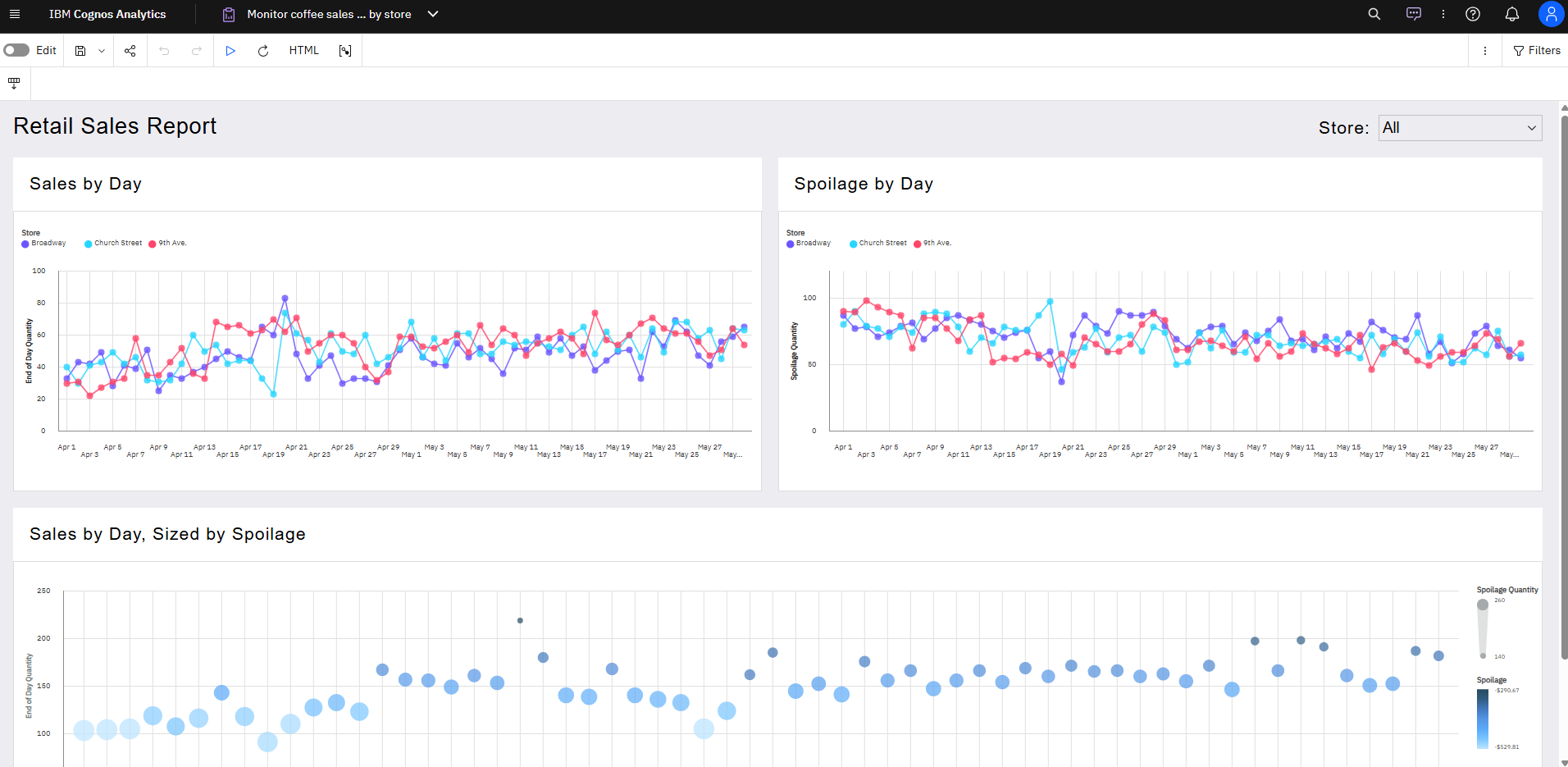Expand the report title chevron dropdown
The image size is (1568, 767).
[x=433, y=14]
